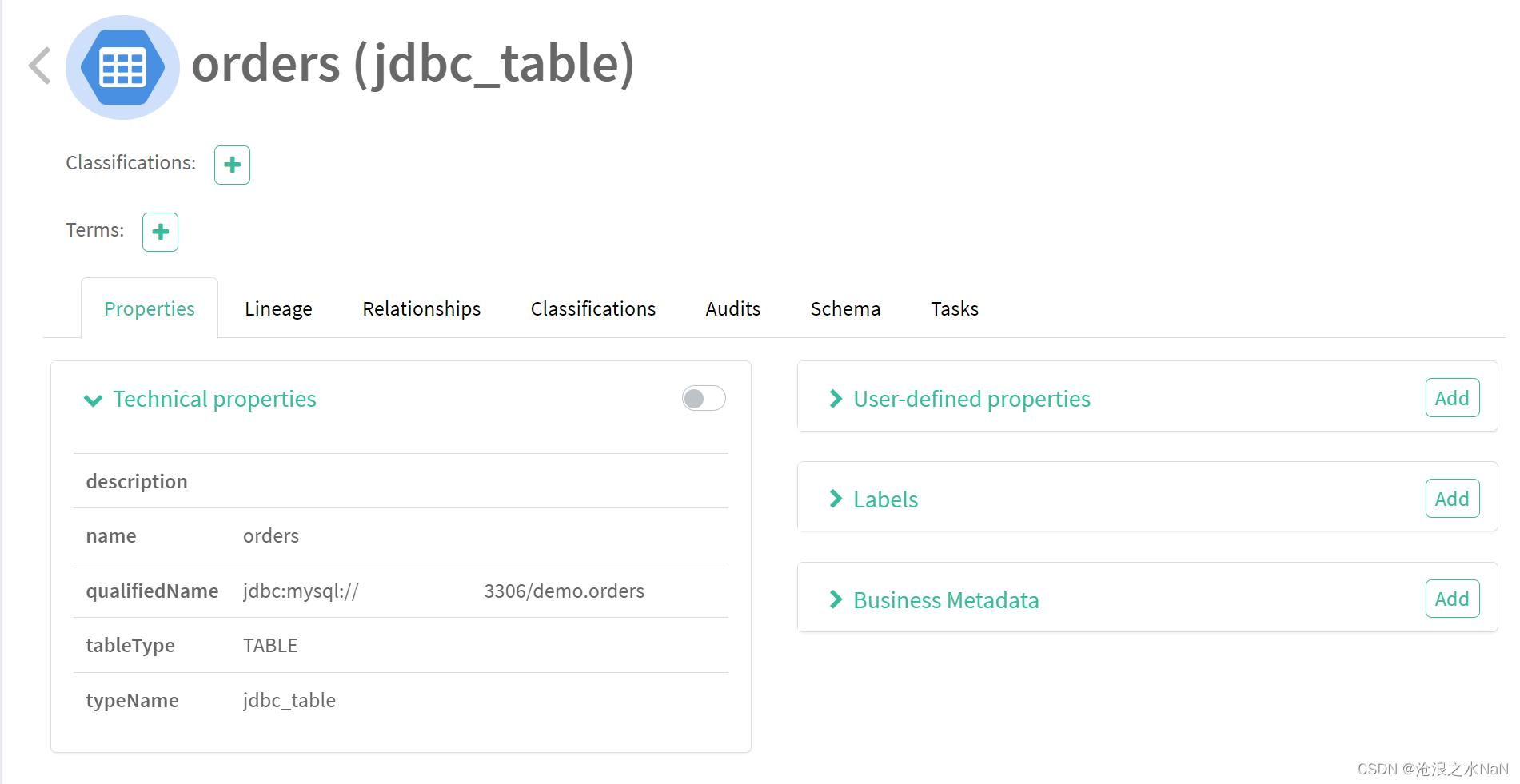Open the Properties tab

click(150, 308)
